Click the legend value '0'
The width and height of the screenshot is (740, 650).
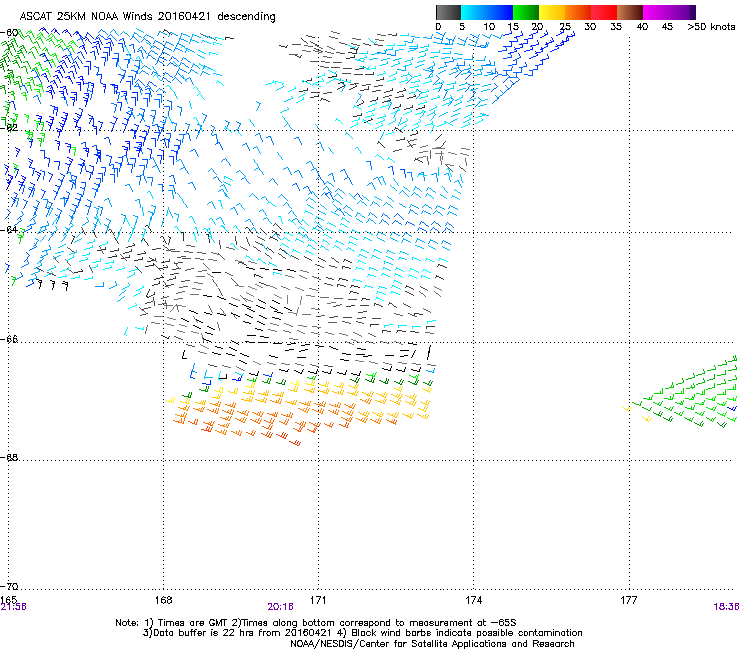pyautogui.click(x=438, y=26)
